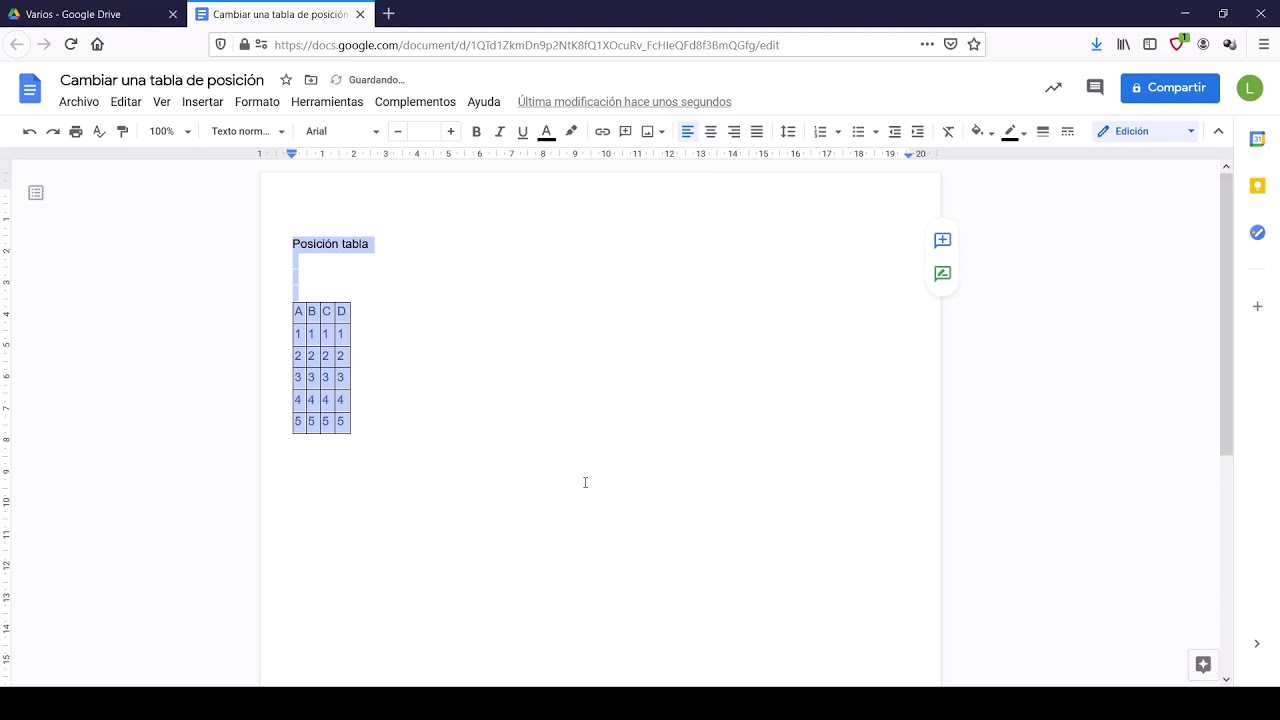View activity dashboard trend icon
Image resolution: width=1280 pixels, height=720 pixels.
pos(1053,88)
